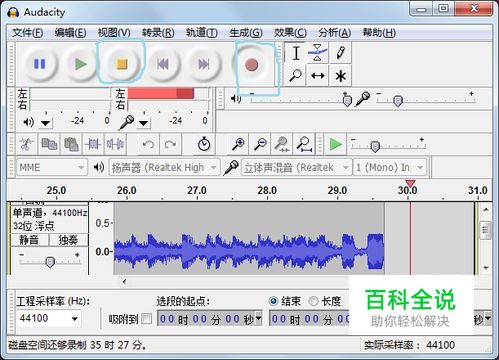Open the MME audio host dropdown
This screenshot has height=360, width=499.
coord(52,167)
